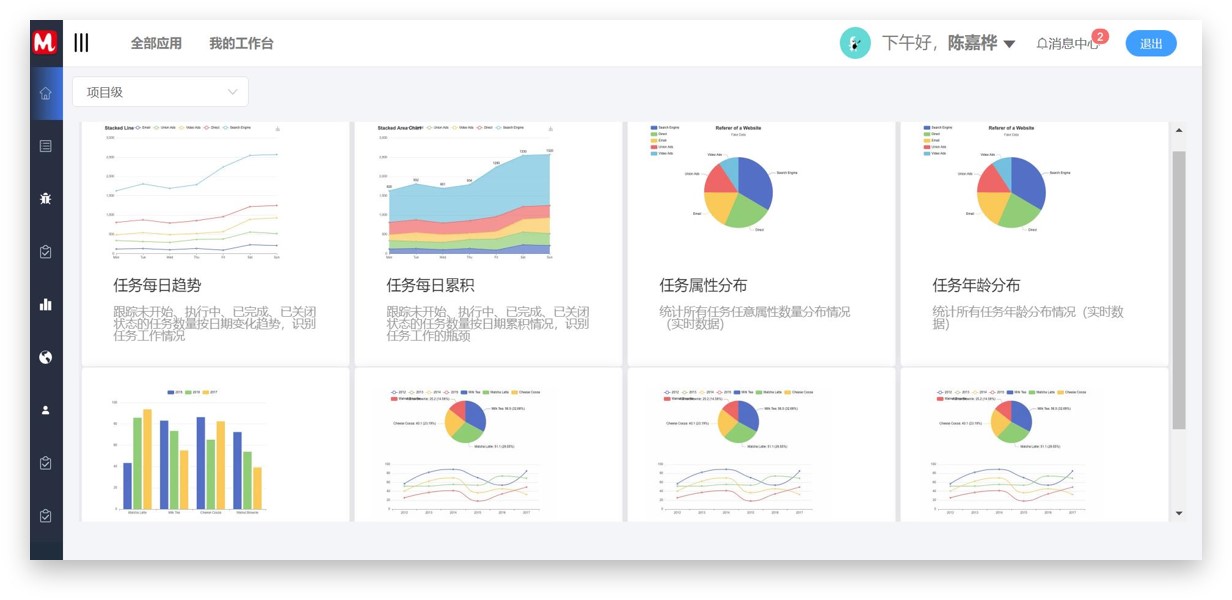The height and width of the screenshot is (600, 1232).
Task: Click the home icon in the sidebar
Action: 45,93
